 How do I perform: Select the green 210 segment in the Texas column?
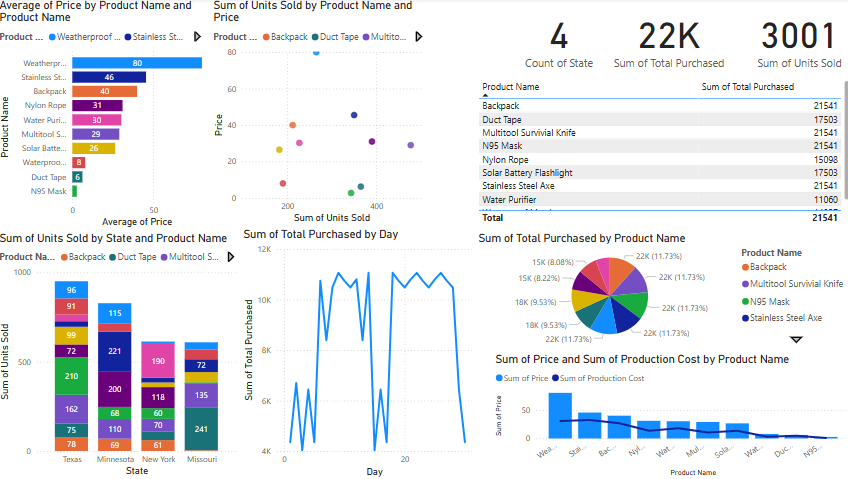tap(71, 377)
